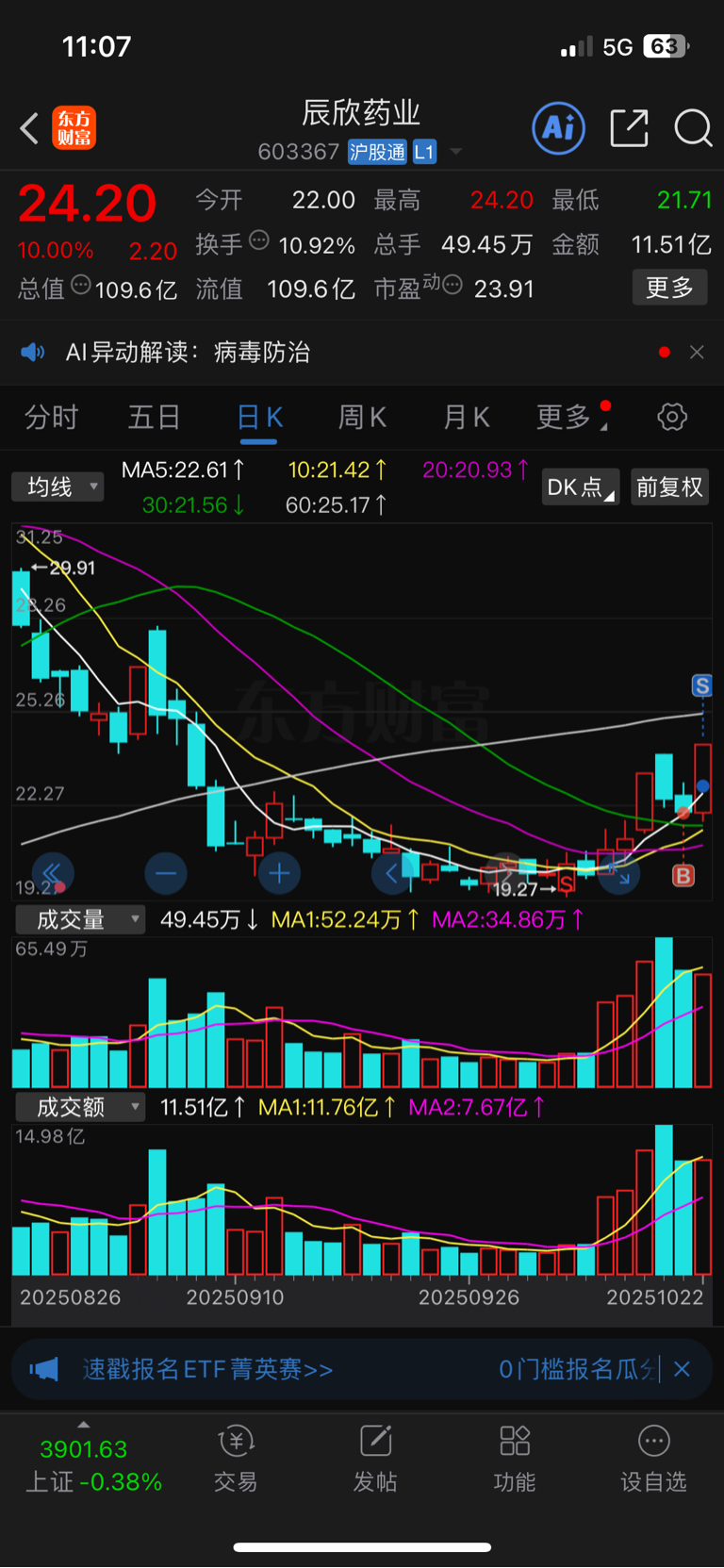
Task: Open 速戳报名ETF菁英赛 link
Action: coord(207,1369)
